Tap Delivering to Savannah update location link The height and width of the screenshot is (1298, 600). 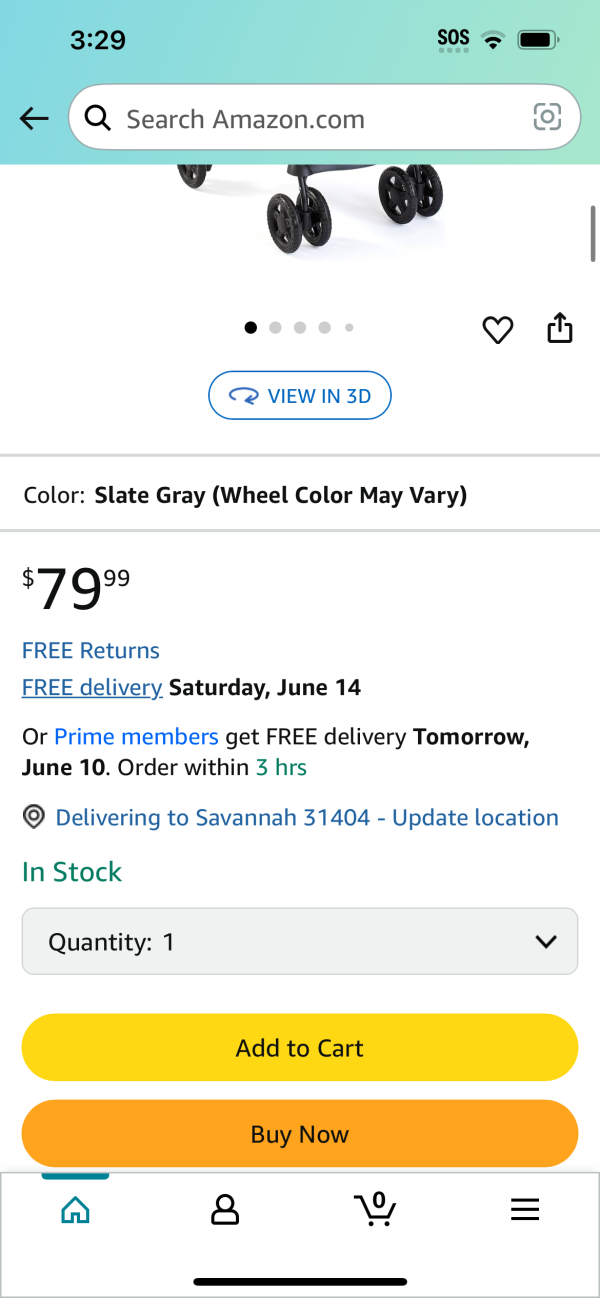(307, 818)
